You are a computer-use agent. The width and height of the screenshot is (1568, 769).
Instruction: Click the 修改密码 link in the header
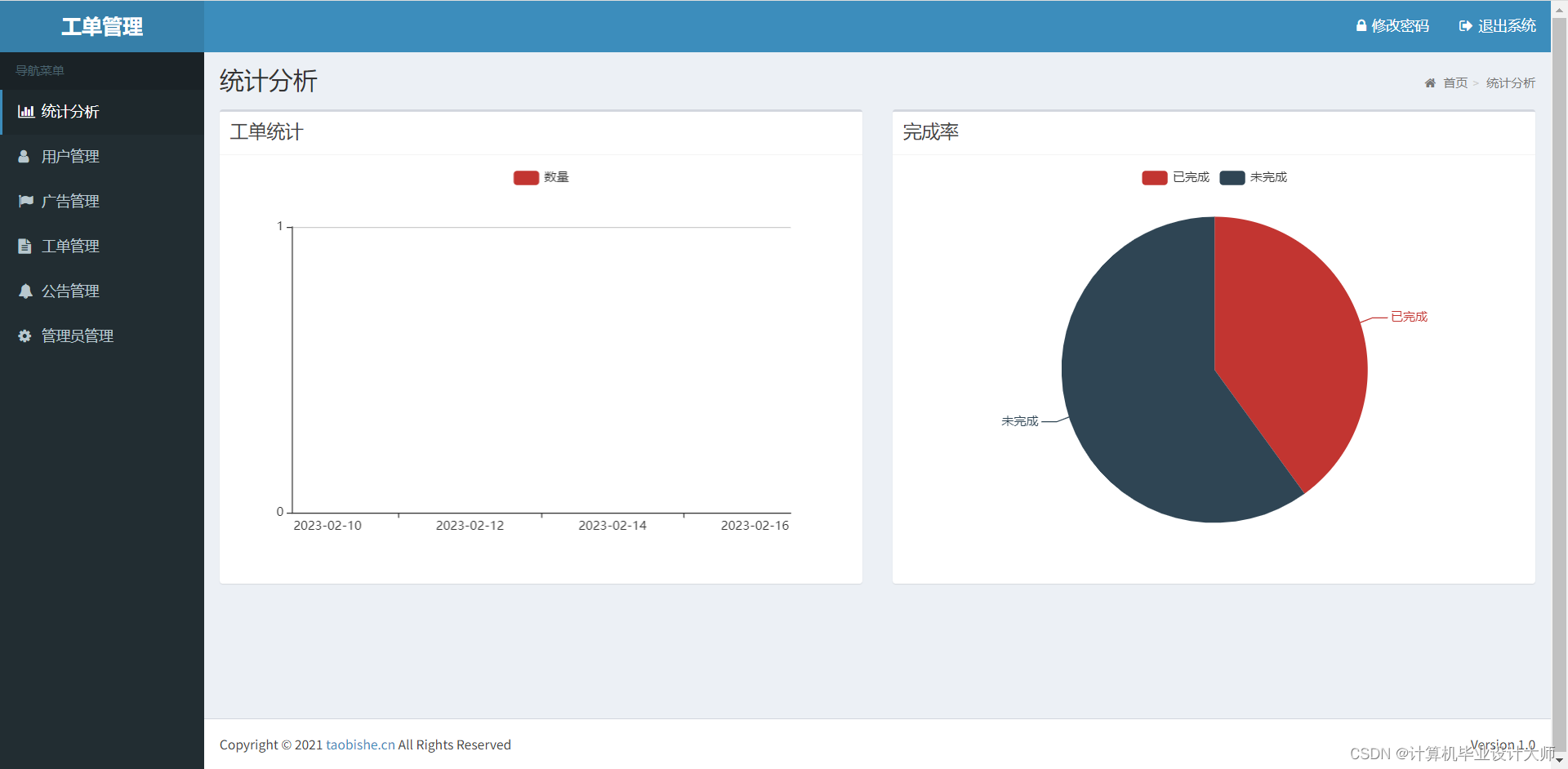coord(1392,26)
